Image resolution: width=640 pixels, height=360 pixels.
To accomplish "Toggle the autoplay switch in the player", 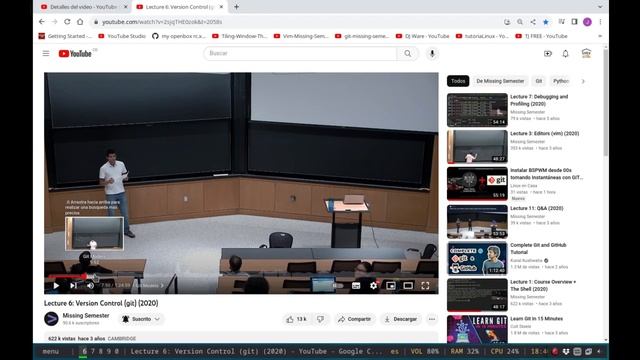I will [338, 286].
